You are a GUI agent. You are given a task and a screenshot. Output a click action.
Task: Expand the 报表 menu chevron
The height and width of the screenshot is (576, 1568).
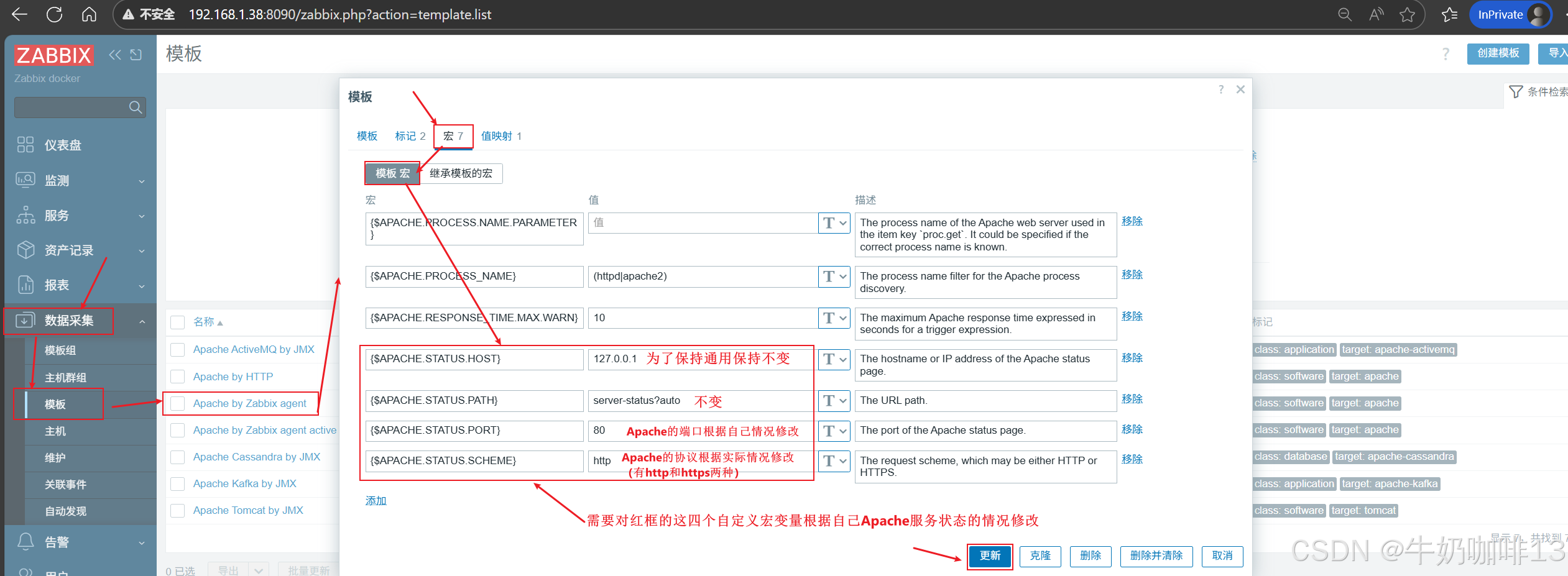[142, 286]
